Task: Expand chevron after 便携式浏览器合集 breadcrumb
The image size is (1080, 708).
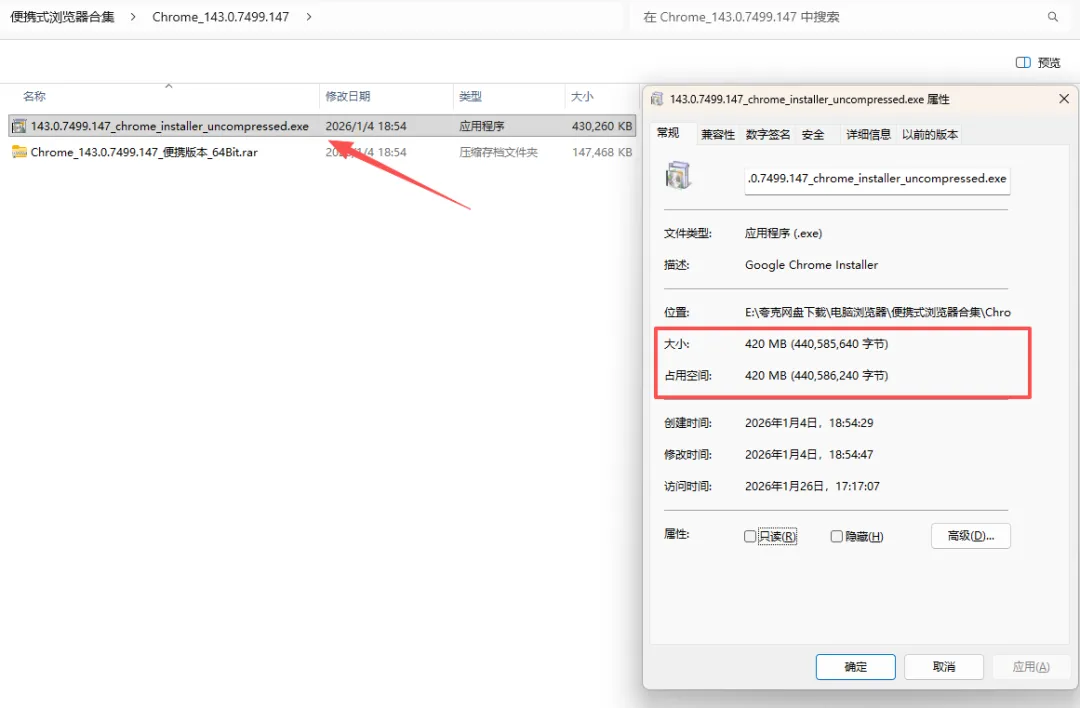Action: pos(133,17)
